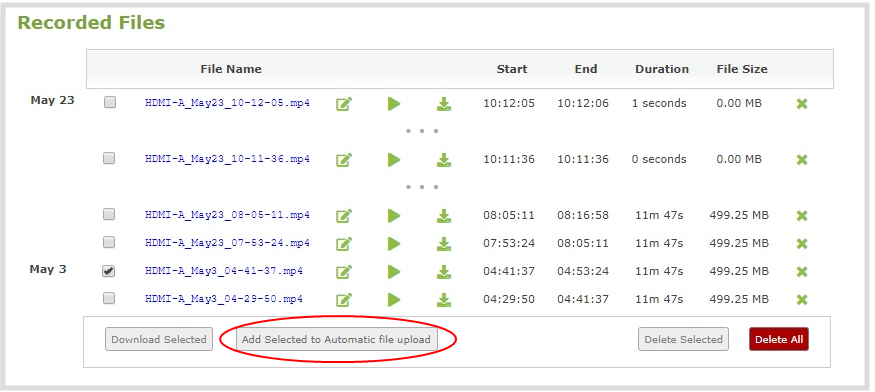Delete HDMI-A_May23_10-12-05.mp4 with green X icon
The width and height of the screenshot is (875, 392).
click(802, 104)
